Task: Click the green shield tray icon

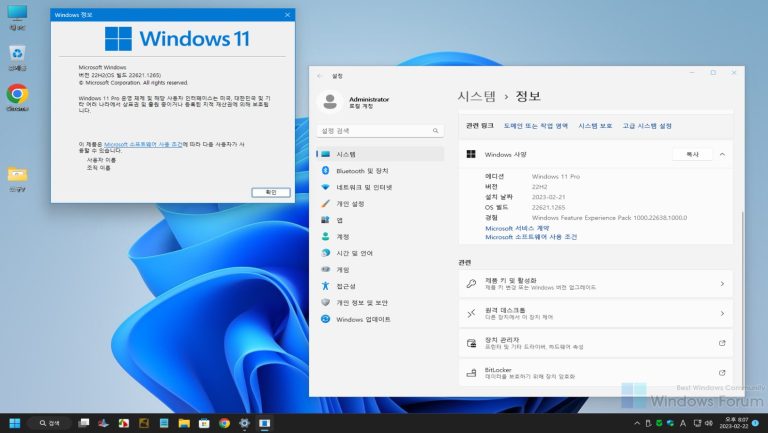Action: [659, 423]
